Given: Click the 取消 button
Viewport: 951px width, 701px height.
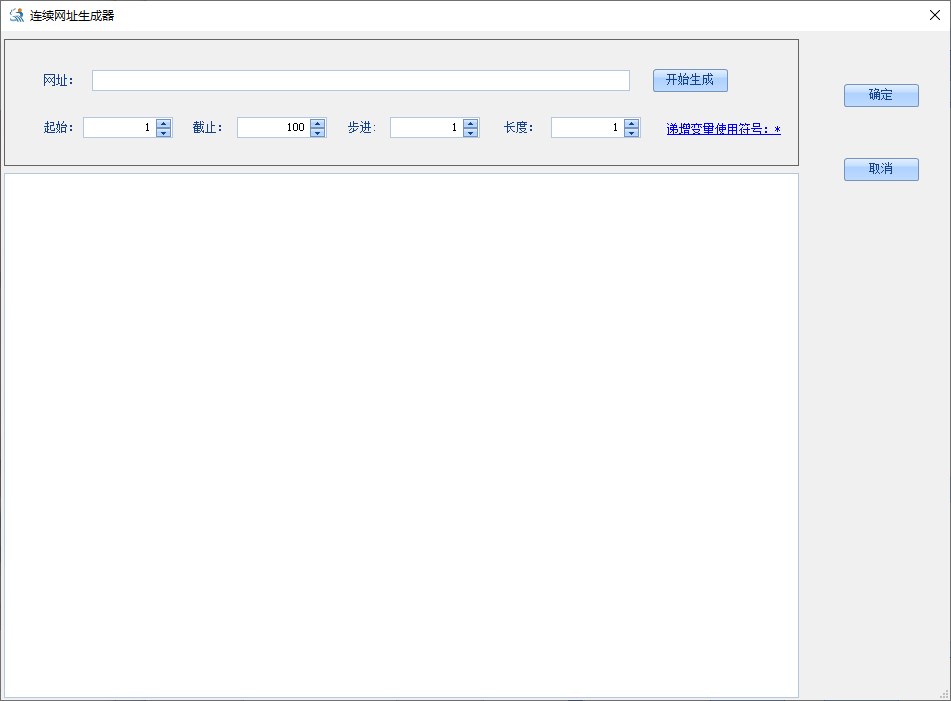Looking at the screenshot, I should click(880, 169).
